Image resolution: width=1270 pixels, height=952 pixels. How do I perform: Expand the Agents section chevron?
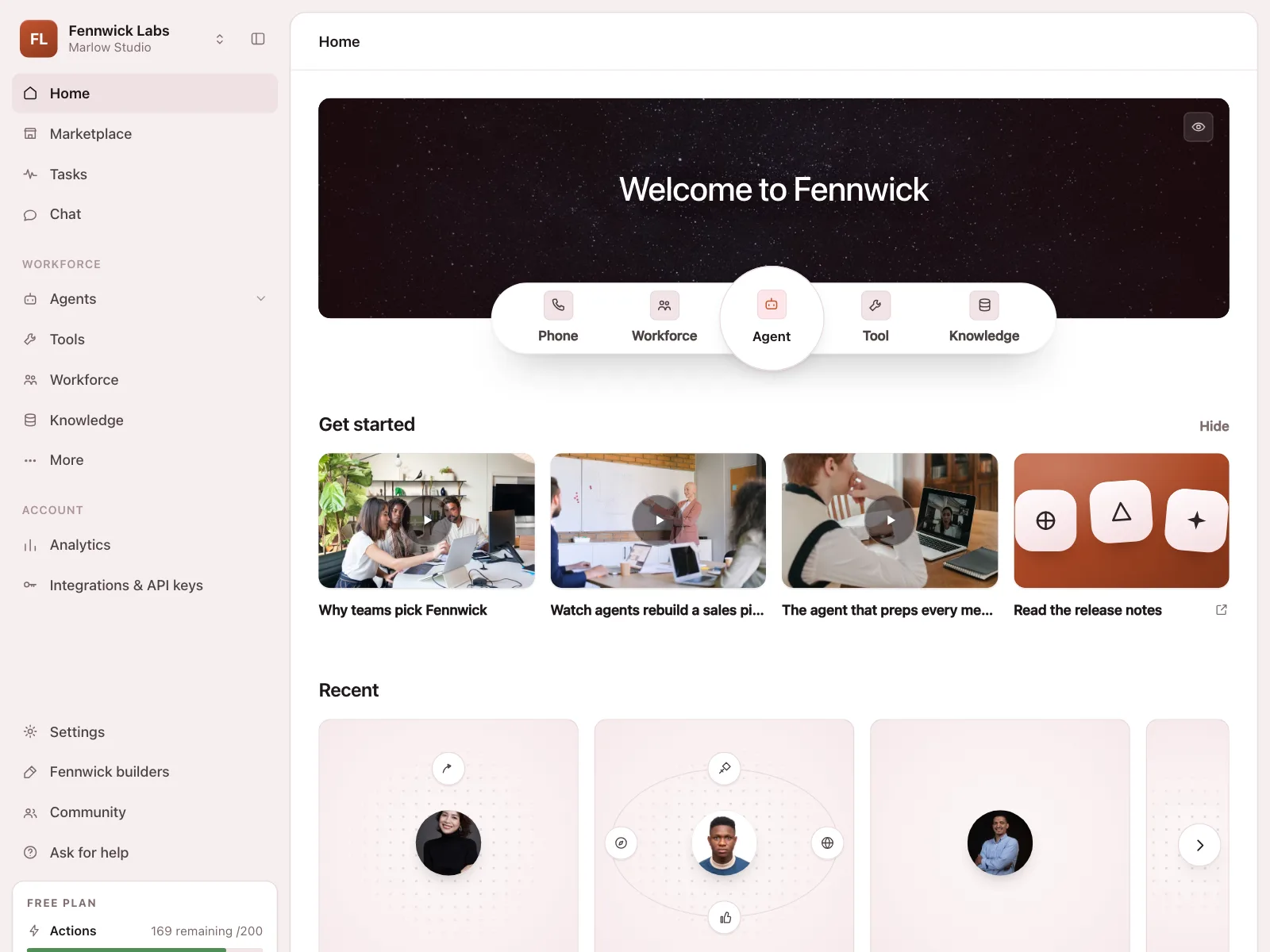(261, 299)
